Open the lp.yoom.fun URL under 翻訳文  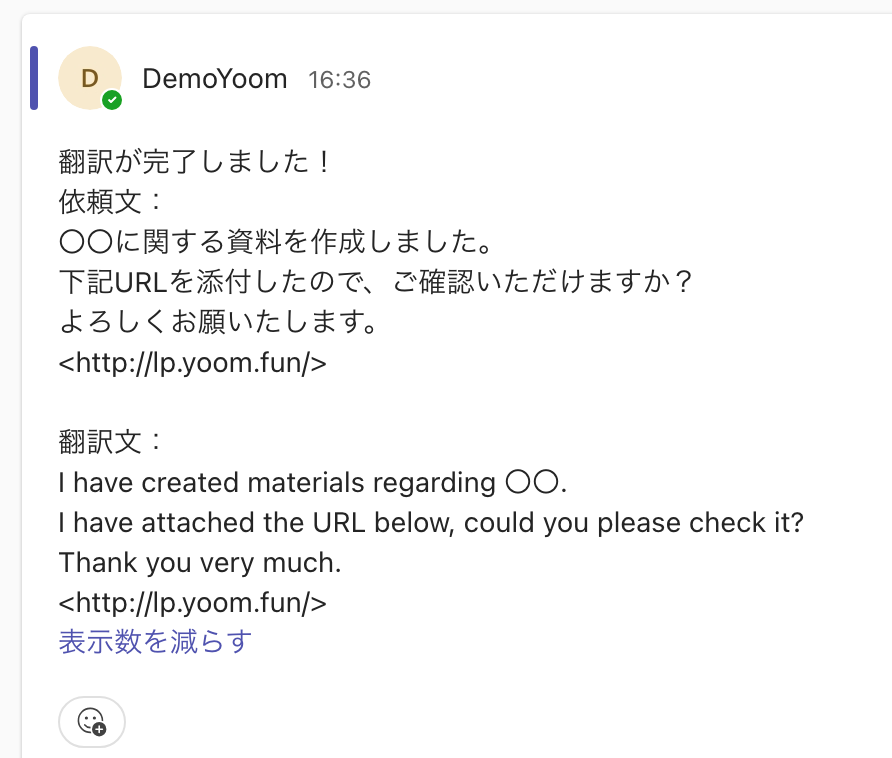pos(193,603)
